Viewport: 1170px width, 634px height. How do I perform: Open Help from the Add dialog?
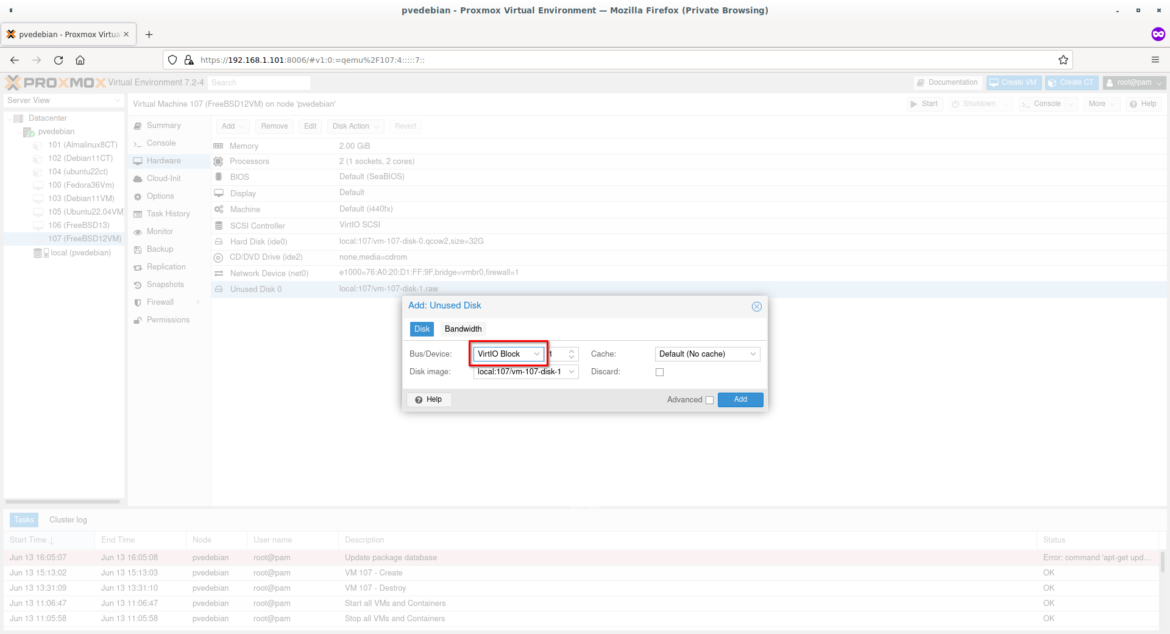(x=430, y=398)
